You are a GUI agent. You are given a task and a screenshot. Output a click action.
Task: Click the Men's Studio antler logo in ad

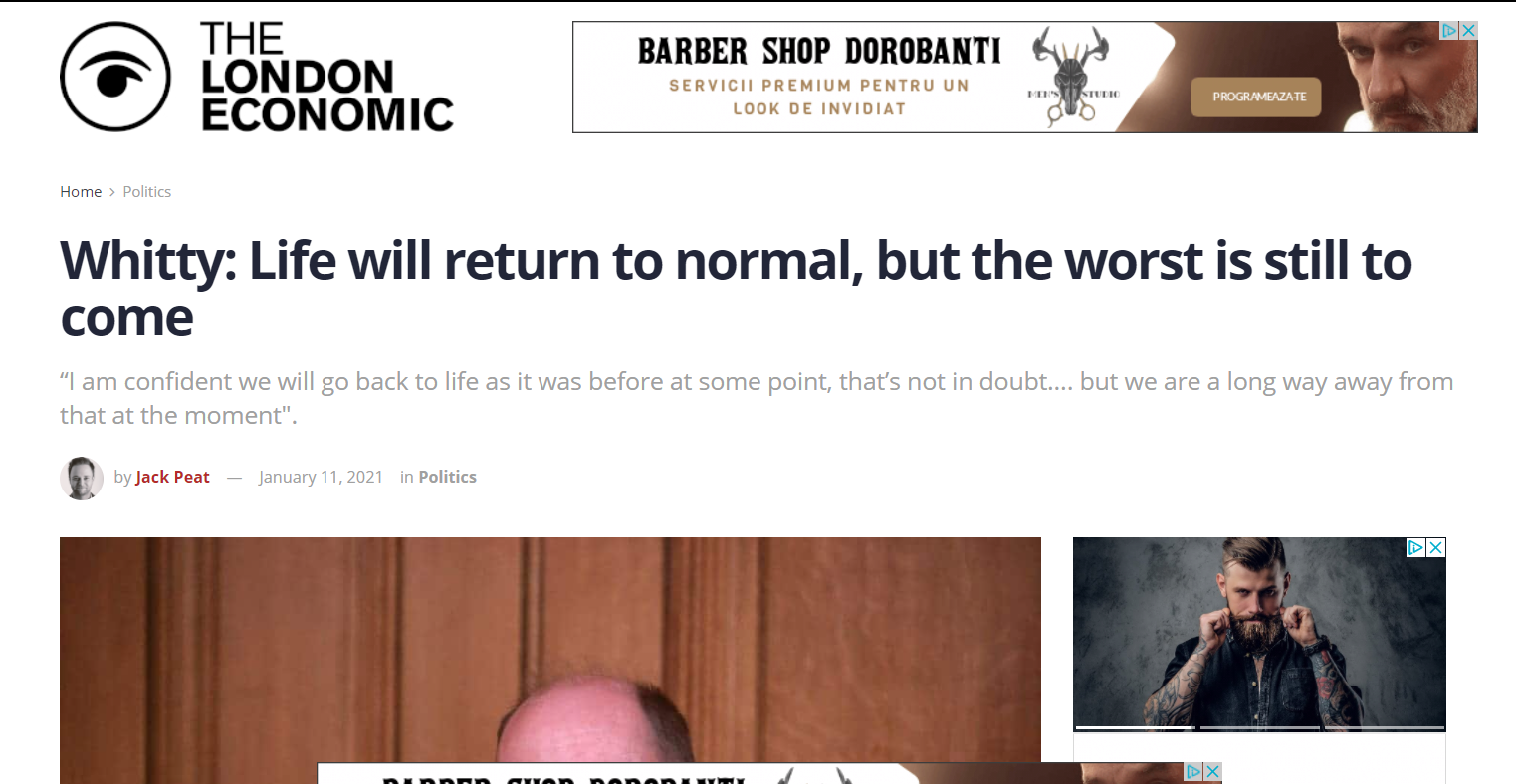pos(1070,77)
